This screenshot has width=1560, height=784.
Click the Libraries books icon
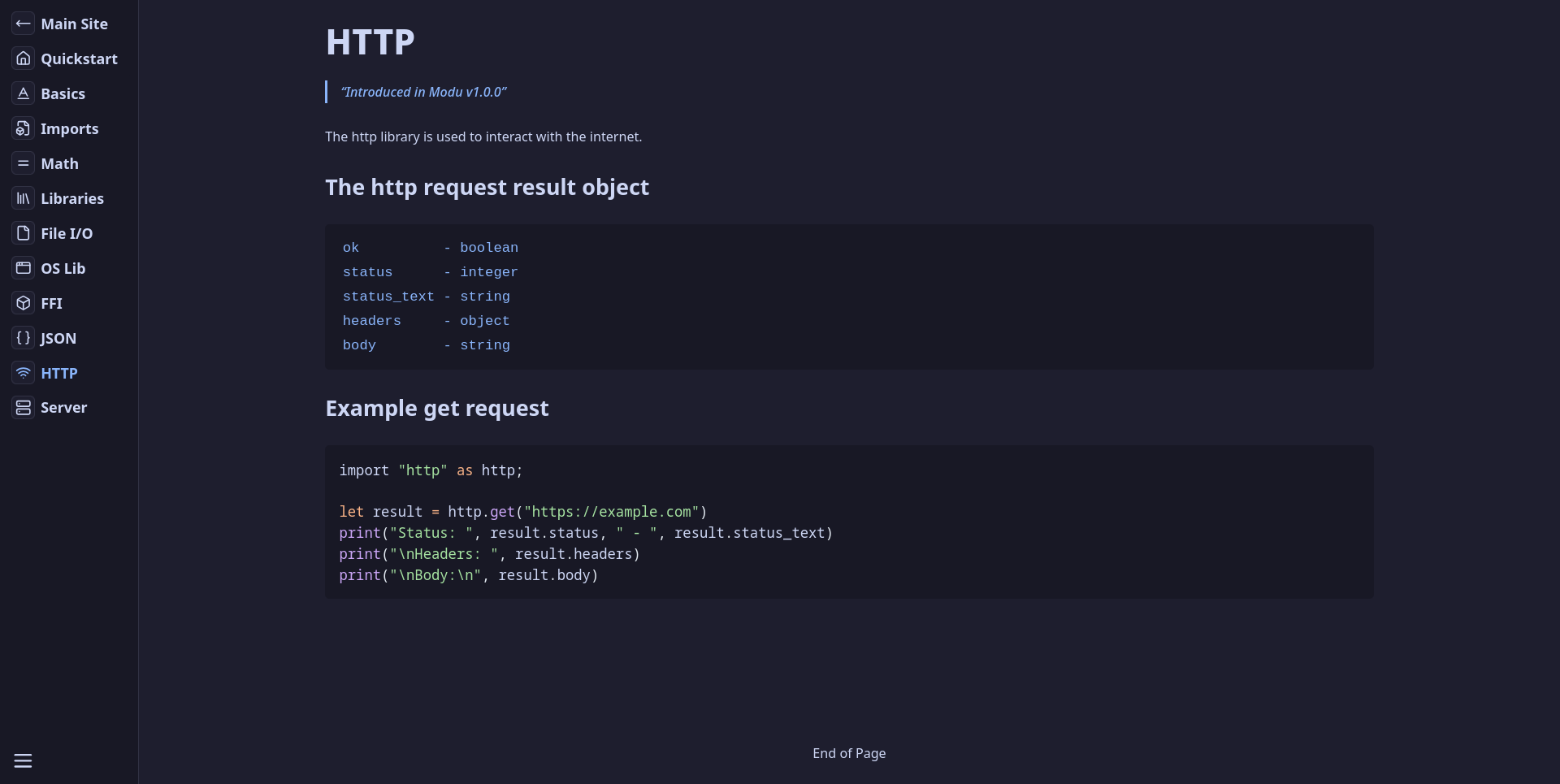coord(24,198)
